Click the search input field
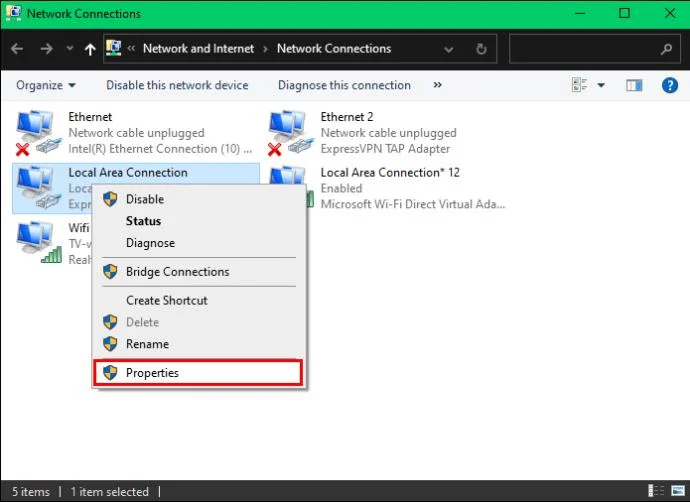Screen dimensions: 690x502 click(x=585, y=48)
